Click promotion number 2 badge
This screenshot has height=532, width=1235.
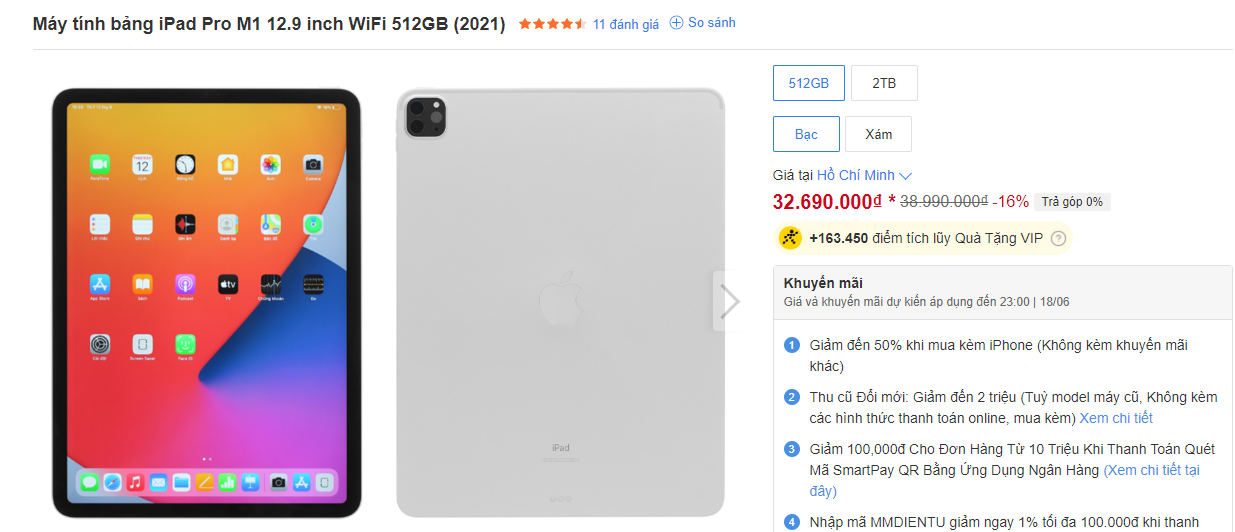pyautogui.click(x=792, y=397)
